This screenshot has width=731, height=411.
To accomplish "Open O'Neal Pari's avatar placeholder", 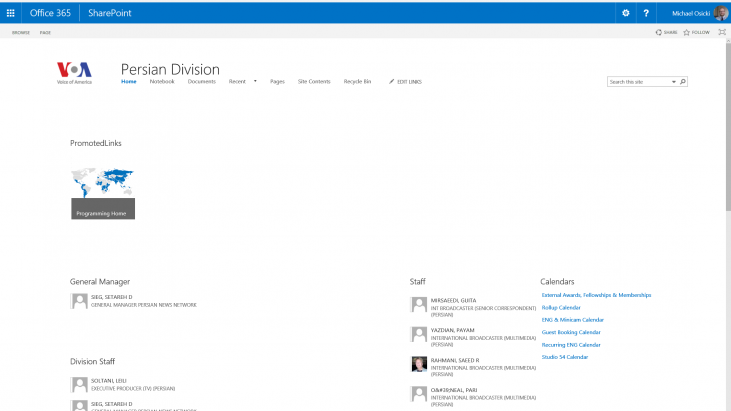I will coord(419,394).
